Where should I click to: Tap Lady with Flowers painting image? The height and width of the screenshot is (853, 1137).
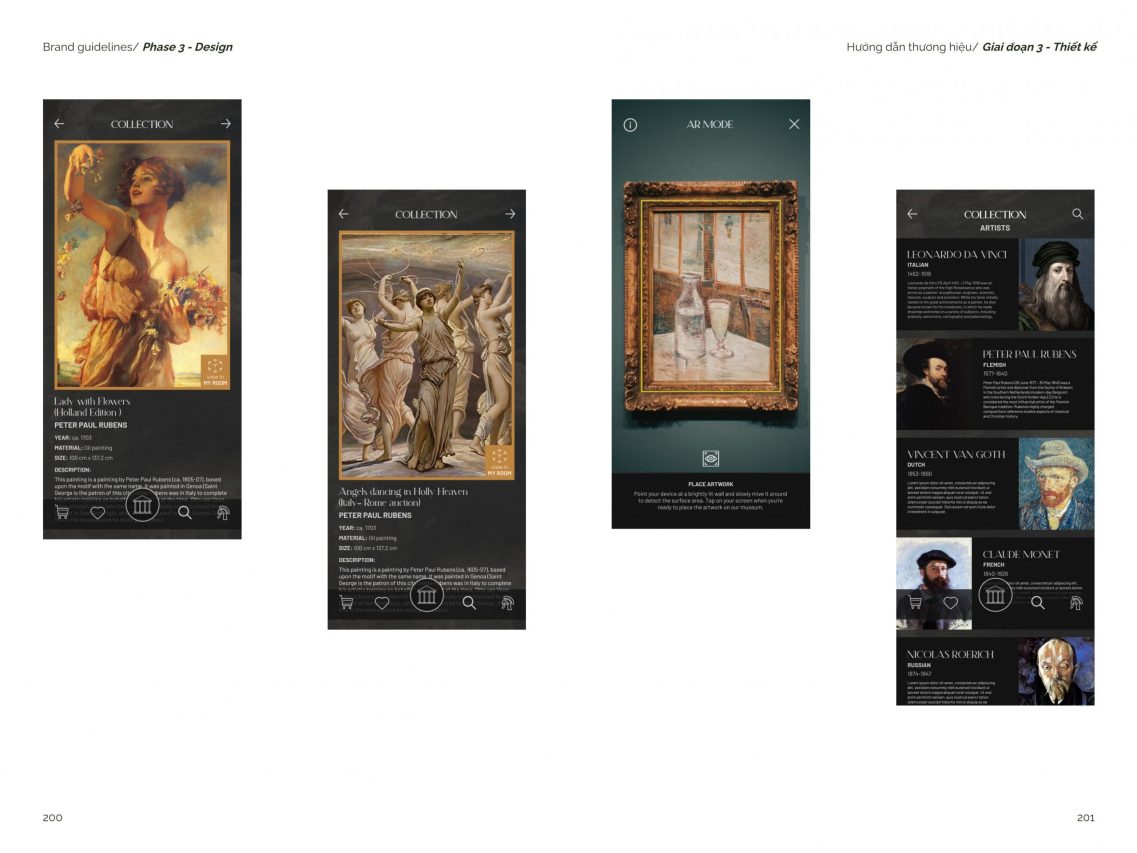tap(142, 265)
